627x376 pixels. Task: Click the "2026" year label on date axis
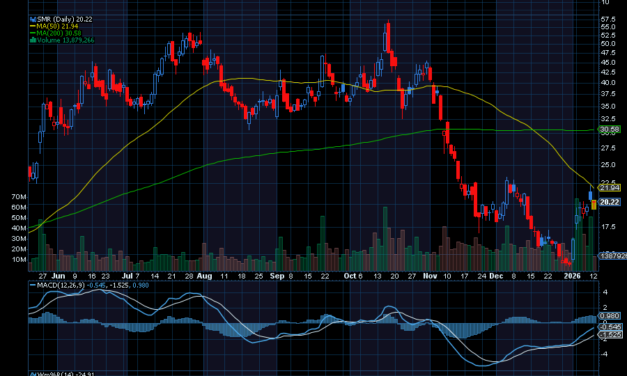coord(572,276)
